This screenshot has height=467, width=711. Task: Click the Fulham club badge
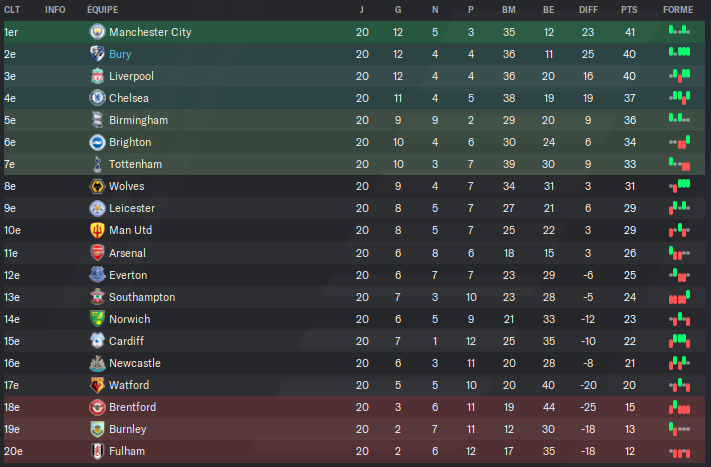tap(97, 451)
